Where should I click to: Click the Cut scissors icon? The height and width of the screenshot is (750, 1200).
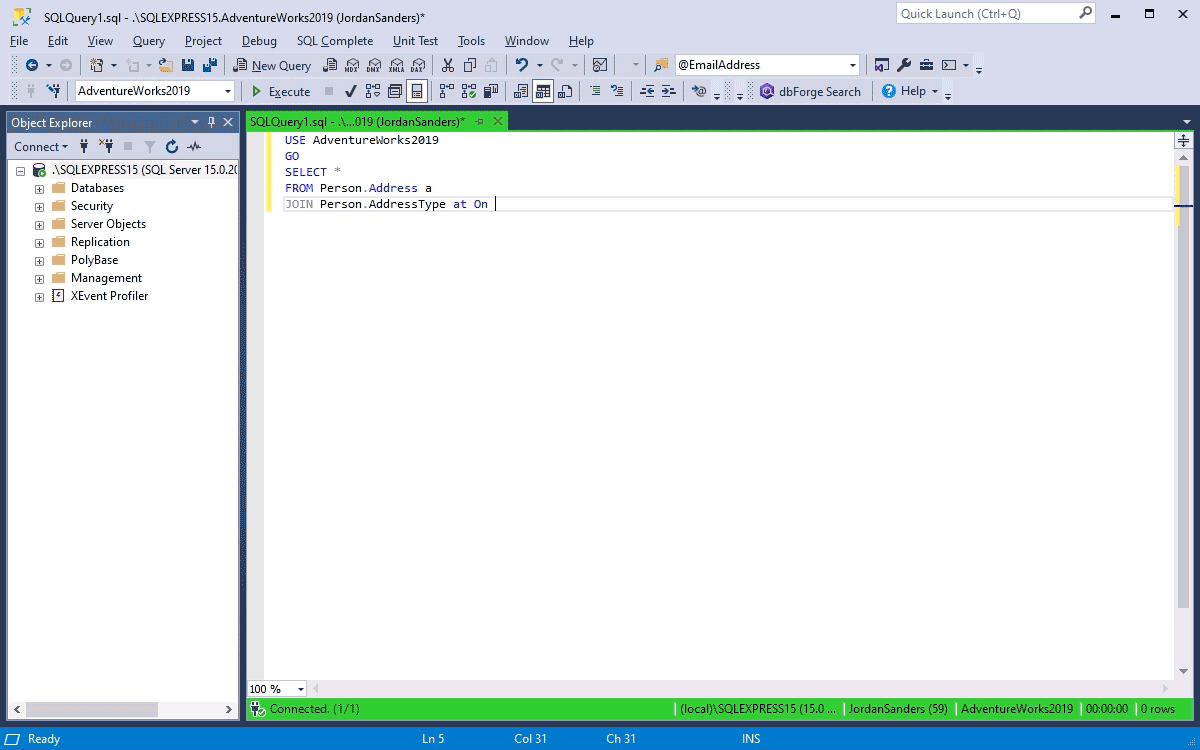click(x=447, y=65)
